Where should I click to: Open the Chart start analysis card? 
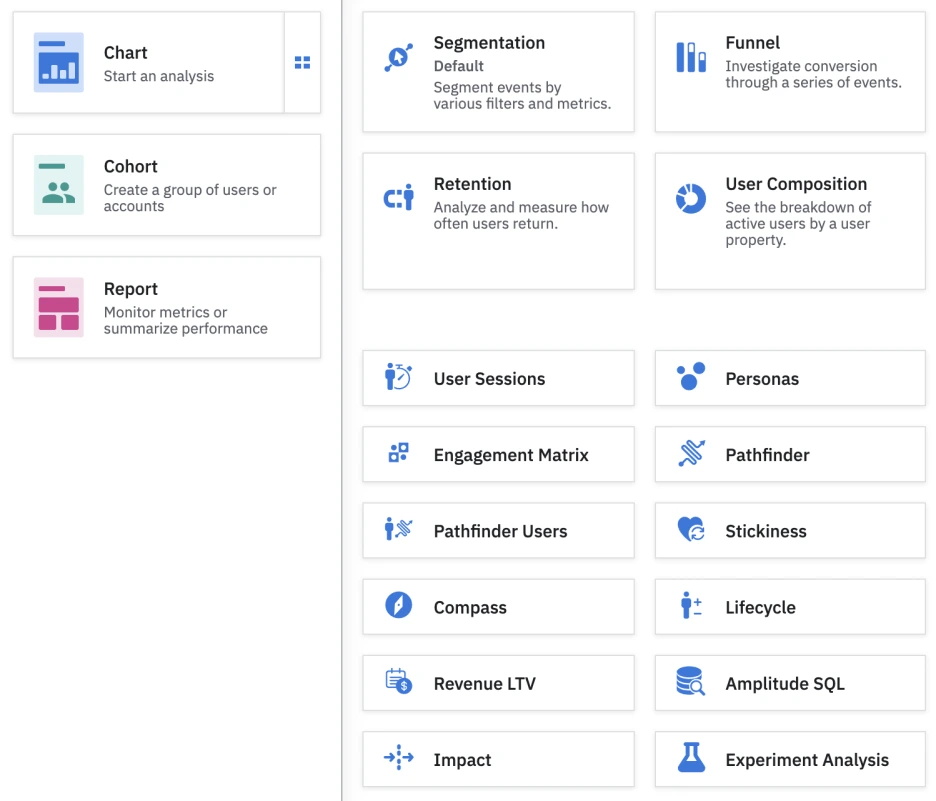(148, 63)
